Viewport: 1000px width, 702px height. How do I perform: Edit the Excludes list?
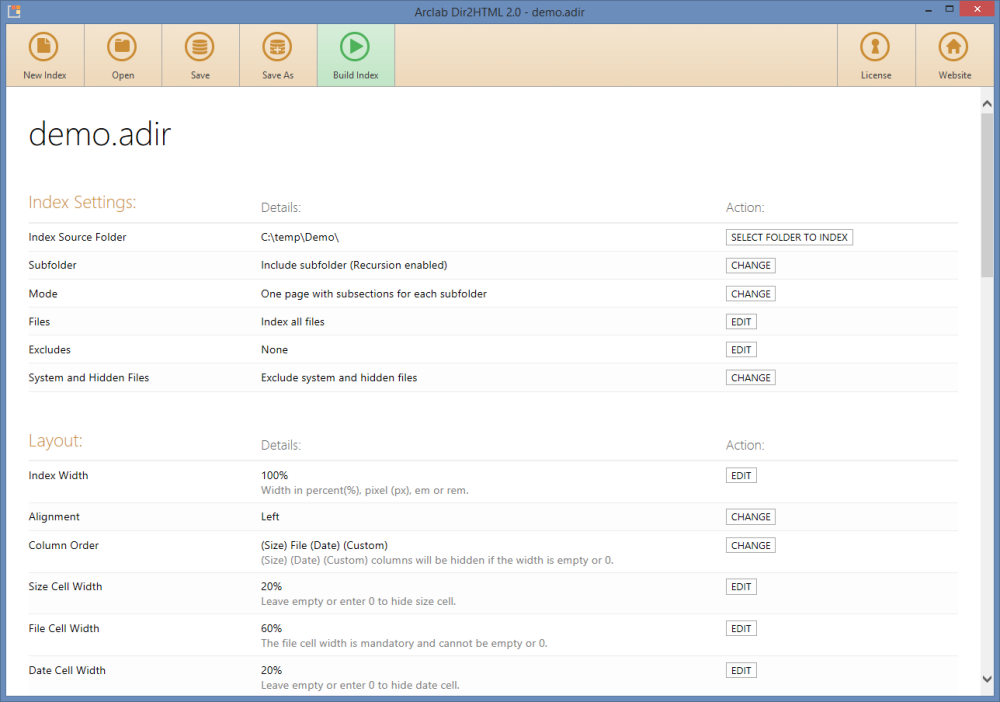[741, 350]
